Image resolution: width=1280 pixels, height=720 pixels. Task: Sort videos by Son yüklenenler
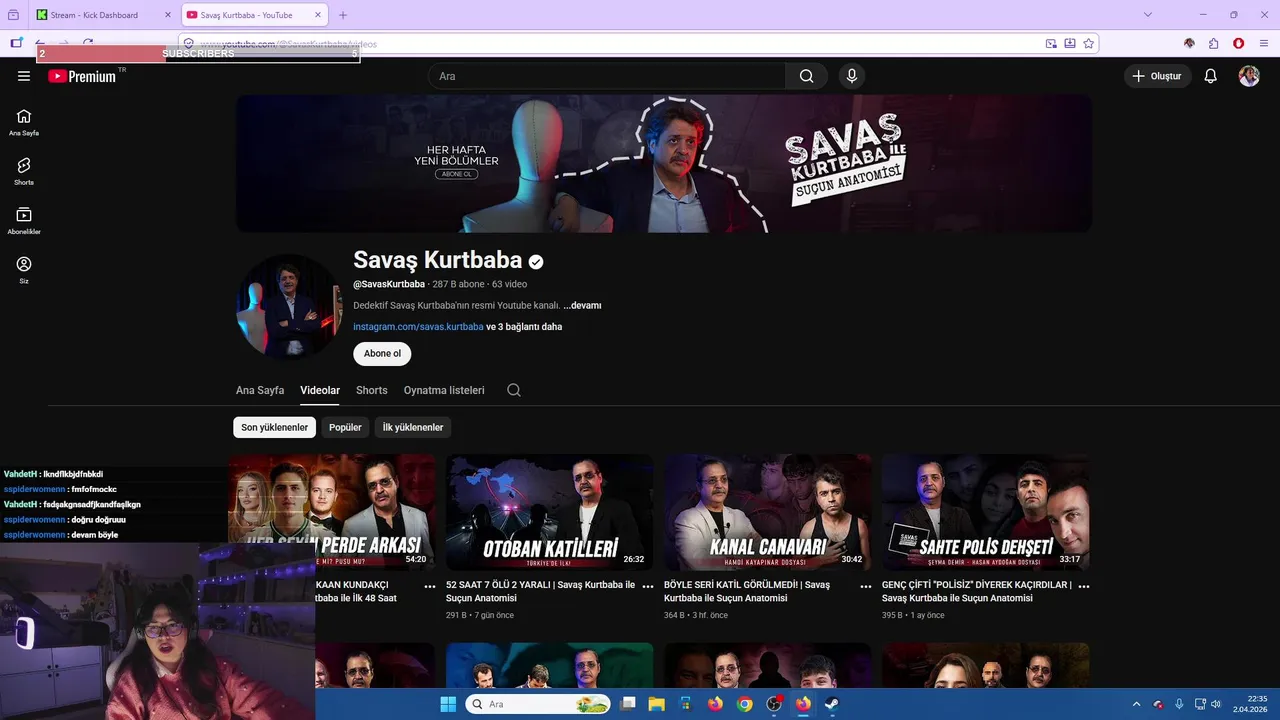(274, 427)
